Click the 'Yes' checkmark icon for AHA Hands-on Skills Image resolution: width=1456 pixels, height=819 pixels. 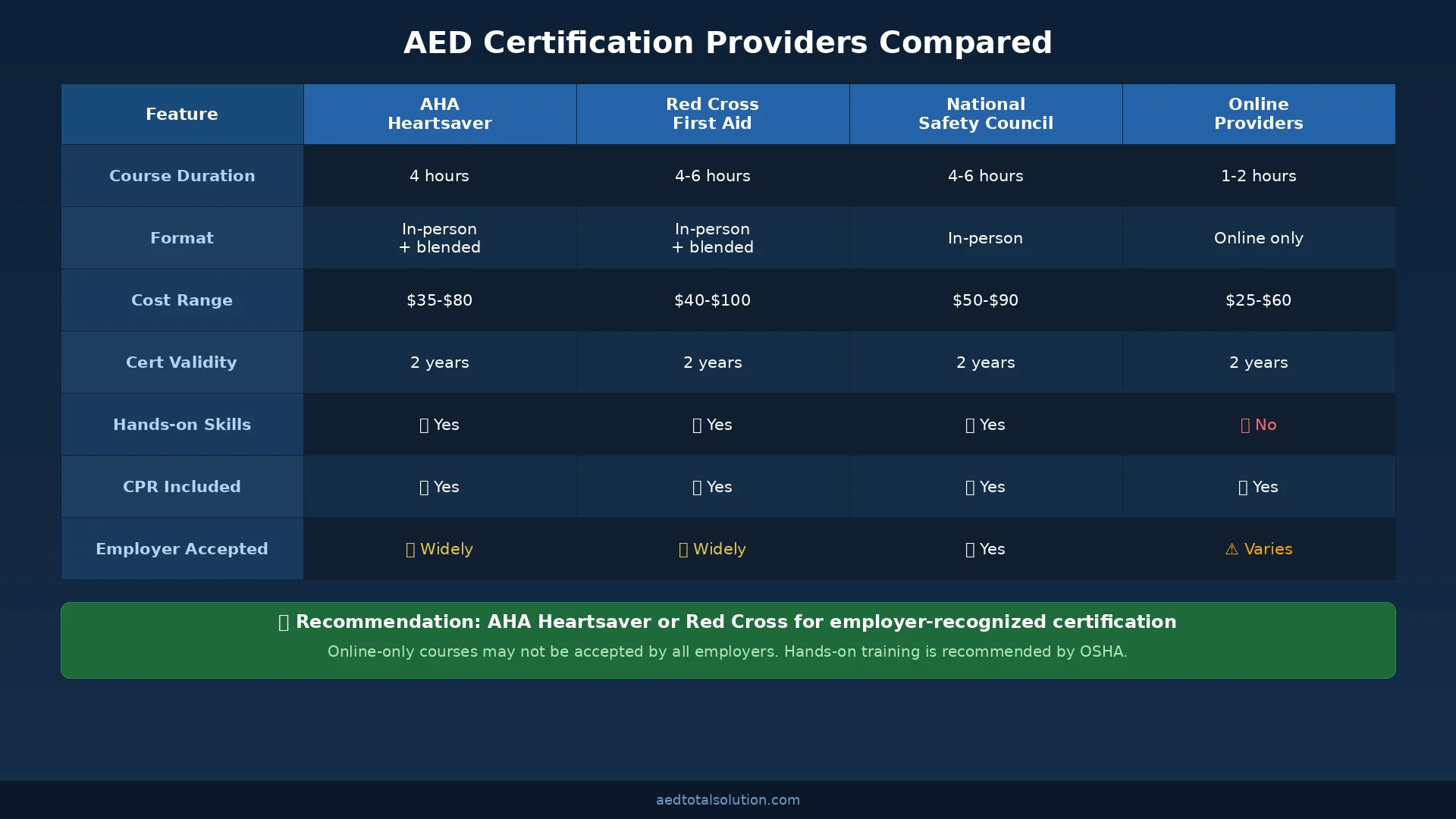pos(424,425)
